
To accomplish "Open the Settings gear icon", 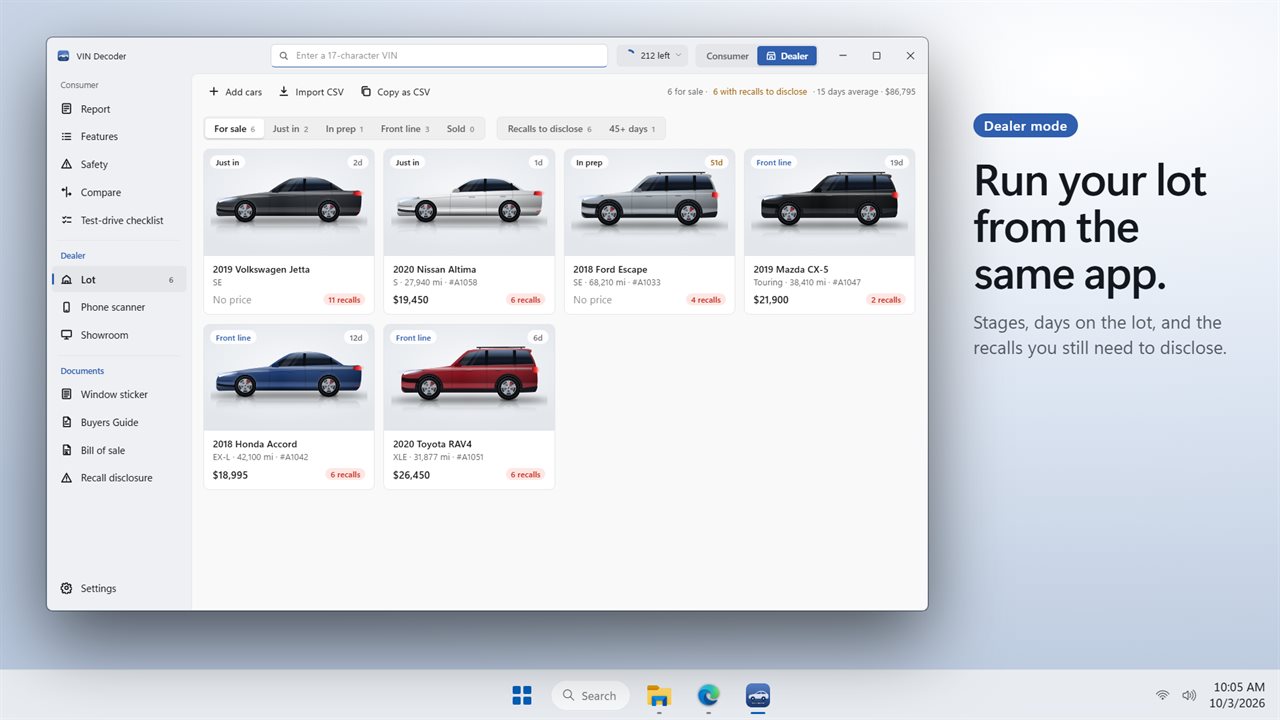I will [67, 588].
